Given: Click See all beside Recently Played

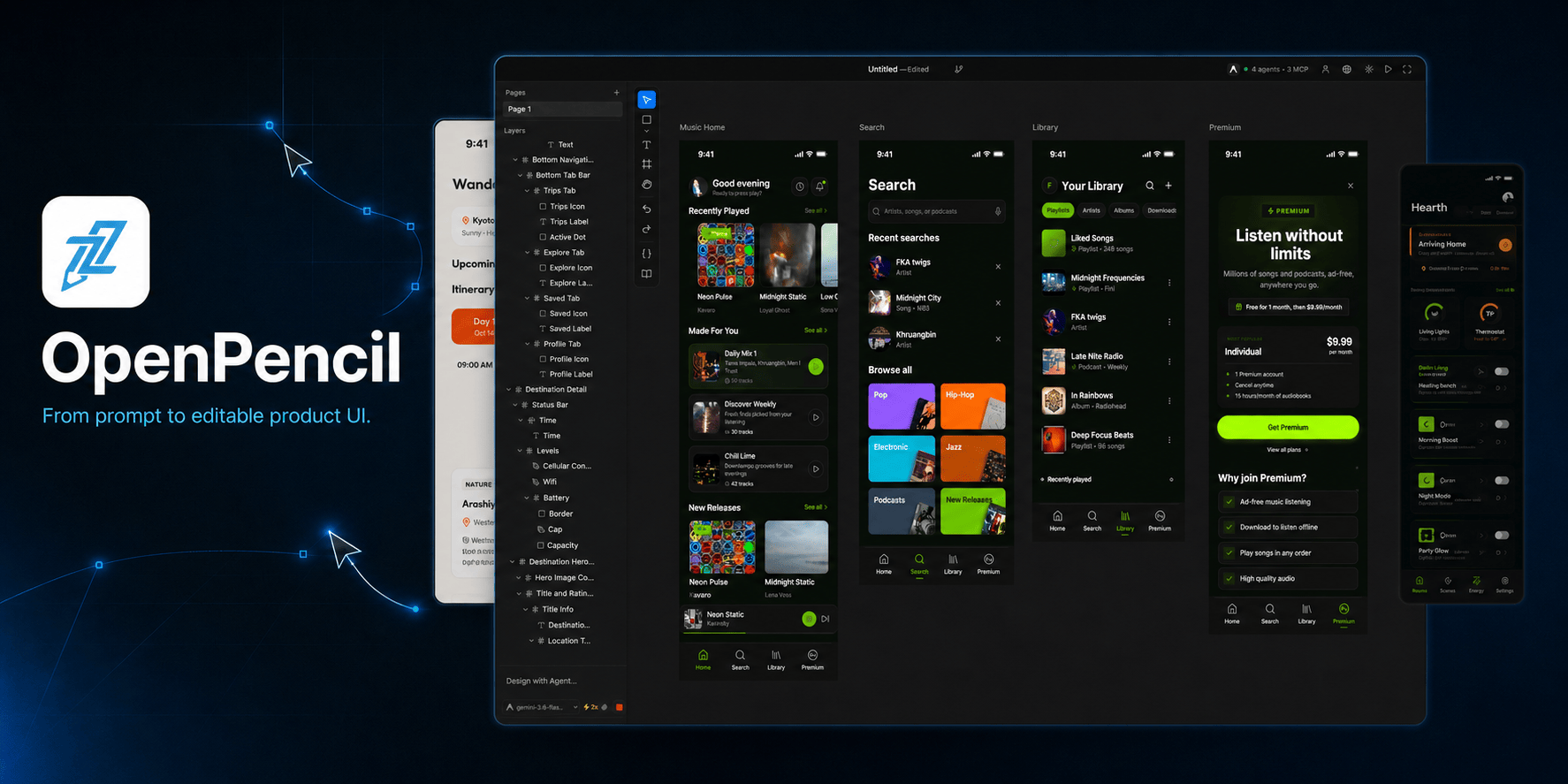Looking at the screenshot, I should [816, 211].
